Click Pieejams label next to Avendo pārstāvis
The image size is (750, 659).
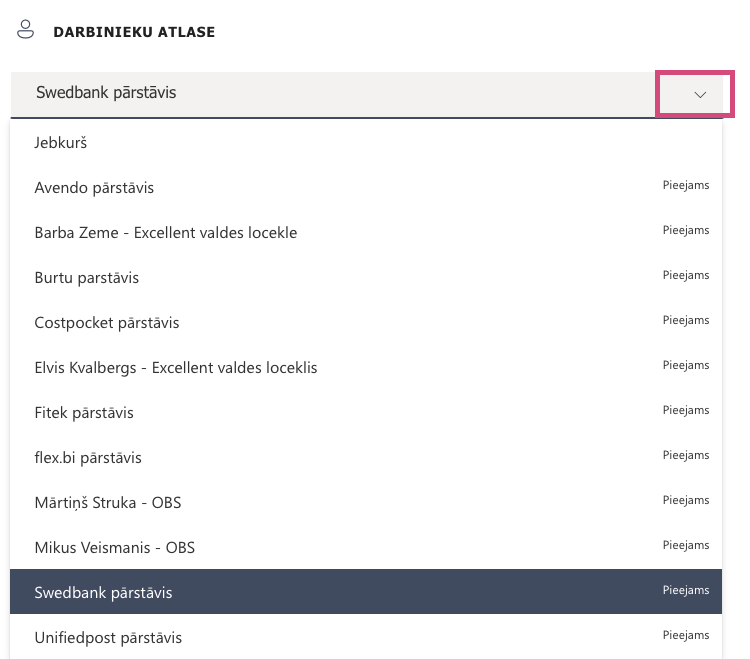click(x=686, y=186)
